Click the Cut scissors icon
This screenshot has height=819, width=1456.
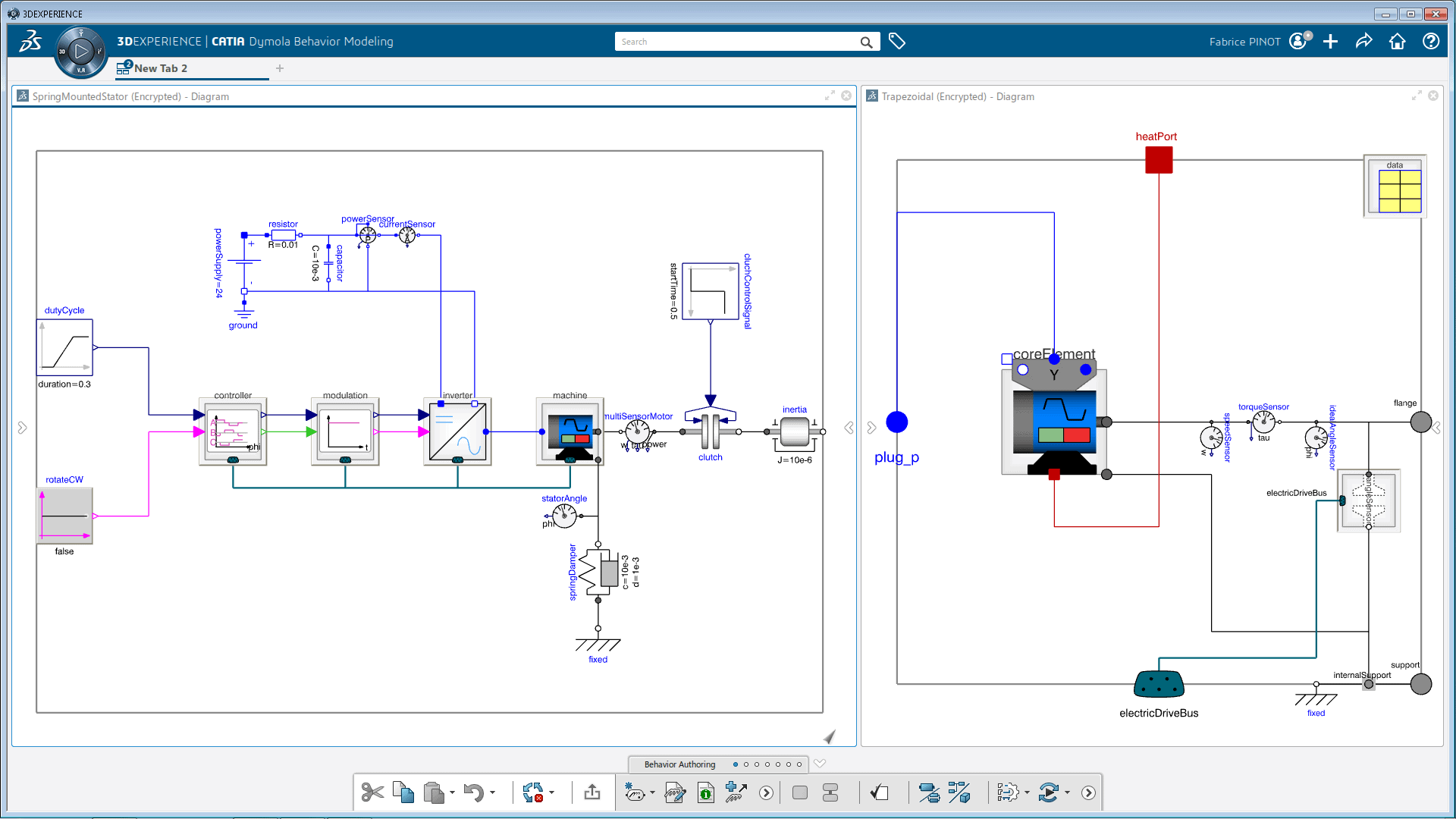(x=372, y=792)
